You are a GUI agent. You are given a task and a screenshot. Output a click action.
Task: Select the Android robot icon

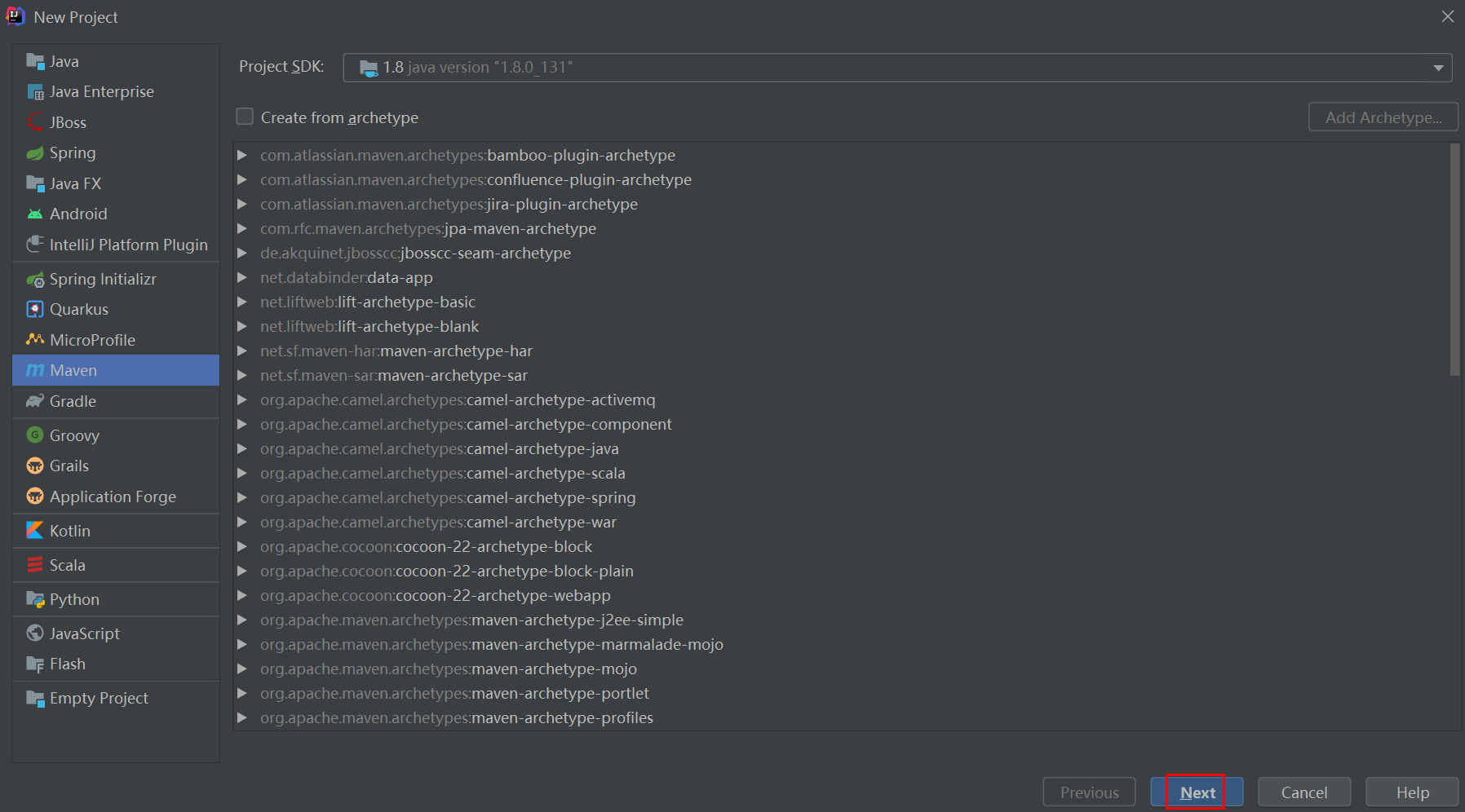pyautogui.click(x=35, y=214)
